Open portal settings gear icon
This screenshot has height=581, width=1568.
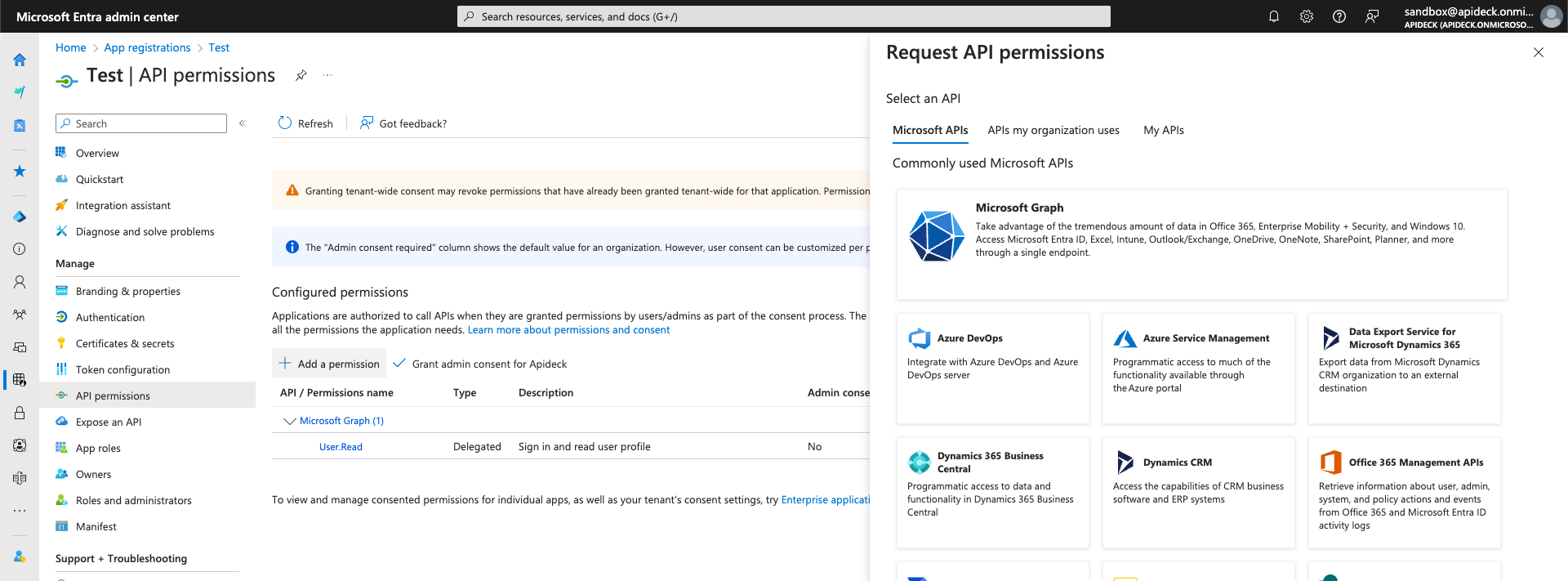(x=1307, y=16)
